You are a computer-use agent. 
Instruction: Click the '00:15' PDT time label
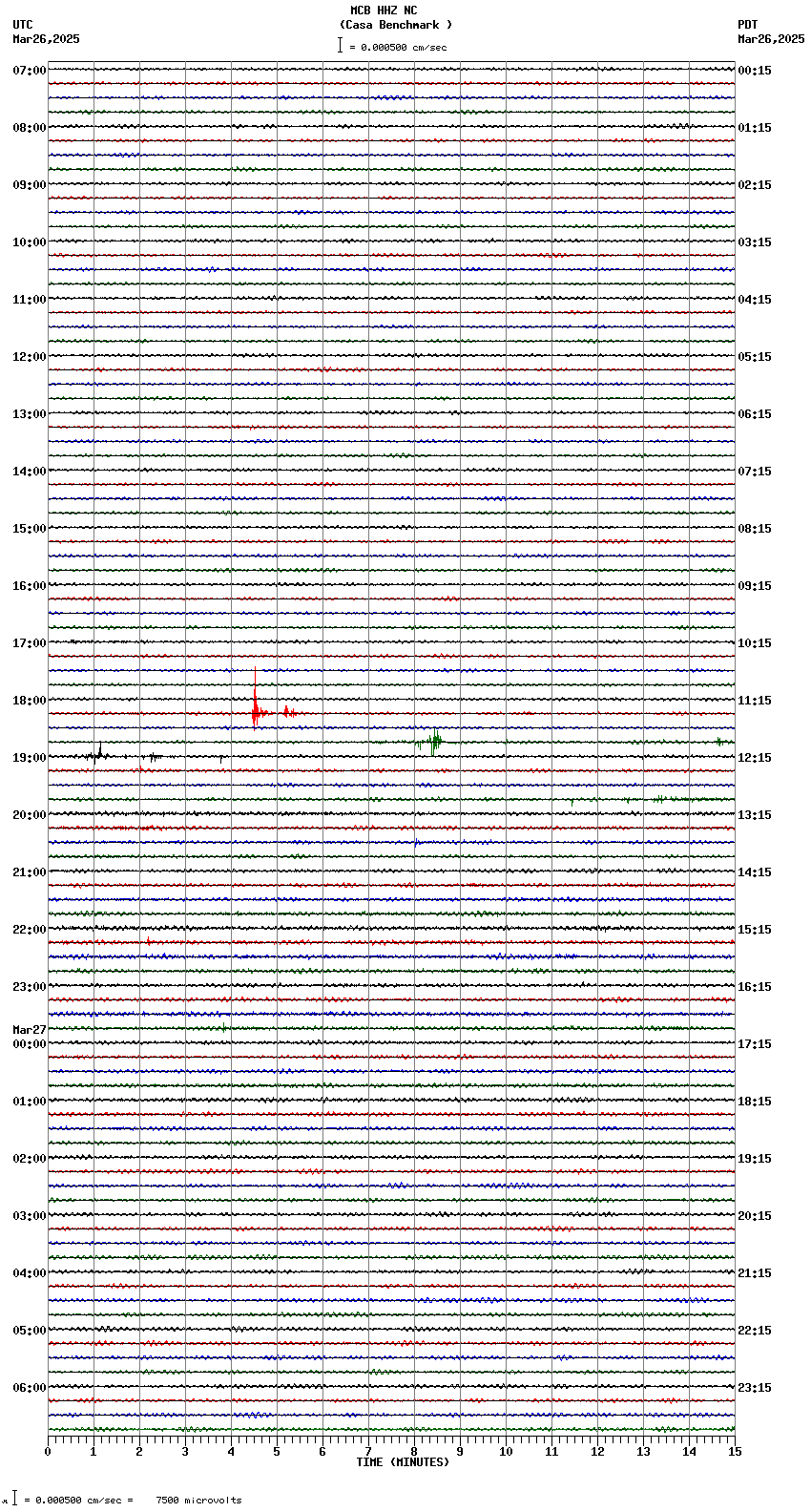click(x=755, y=71)
